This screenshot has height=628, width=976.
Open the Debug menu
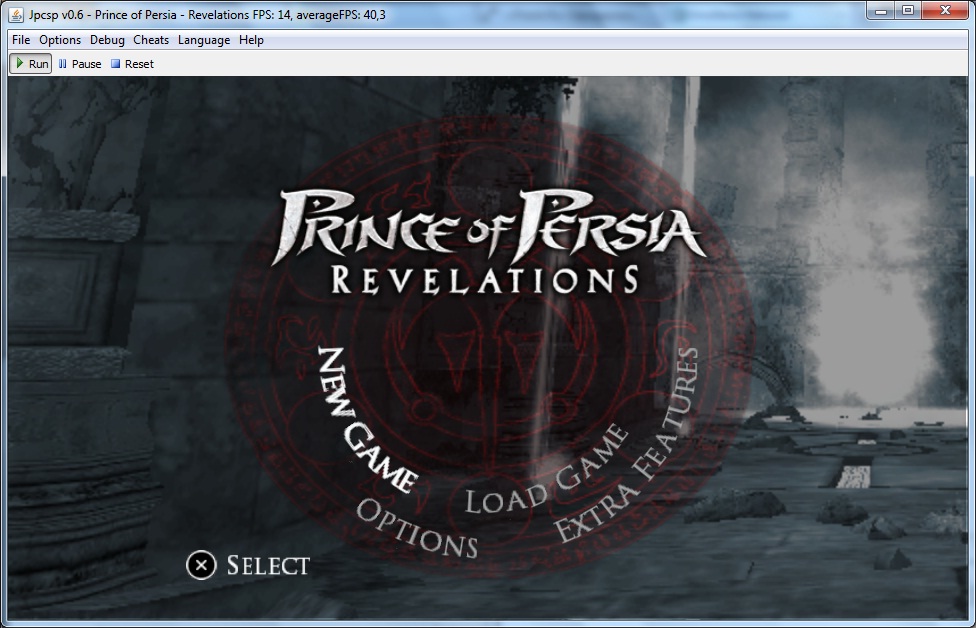[107, 40]
